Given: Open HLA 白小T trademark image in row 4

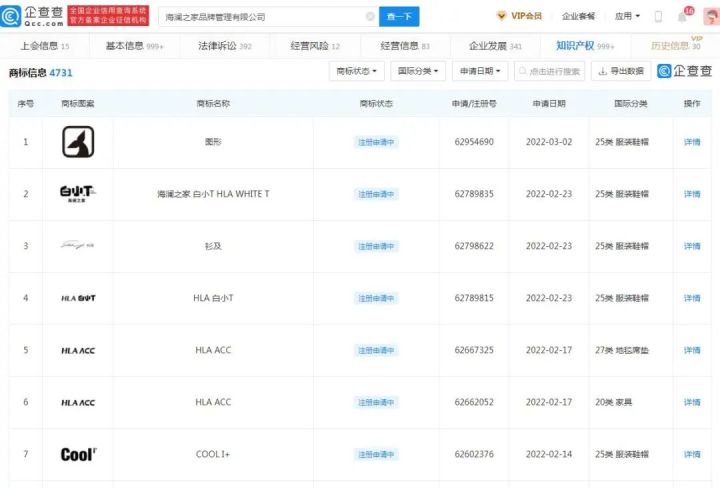Looking at the screenshot, I should pyautogui.click(x=78, y=298).
